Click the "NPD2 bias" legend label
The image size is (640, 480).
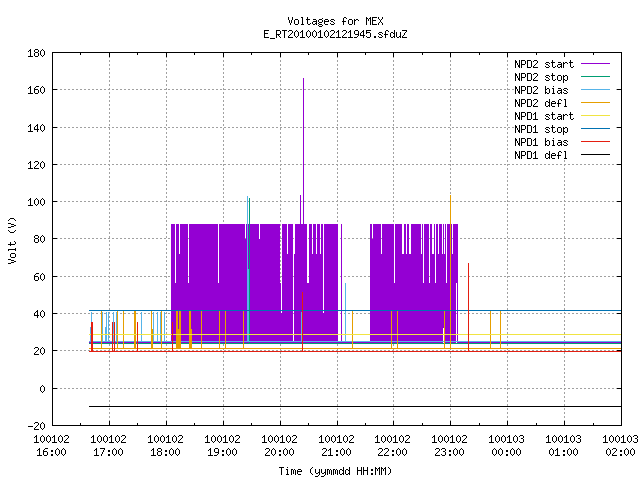tap(541, 90)
